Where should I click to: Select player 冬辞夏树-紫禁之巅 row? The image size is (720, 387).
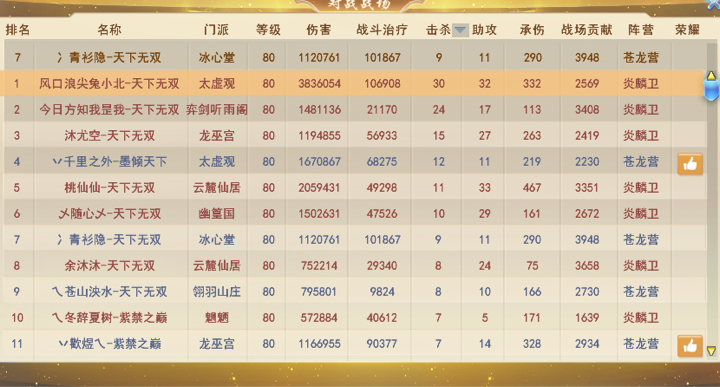point(354,317)
